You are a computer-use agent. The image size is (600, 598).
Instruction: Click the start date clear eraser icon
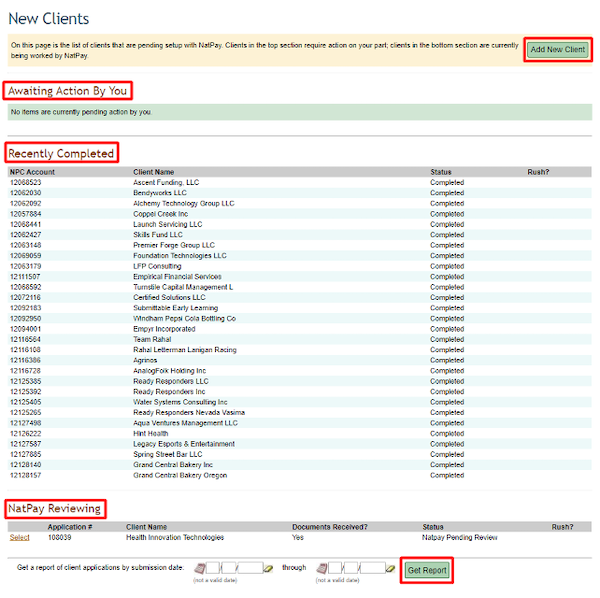267,567
